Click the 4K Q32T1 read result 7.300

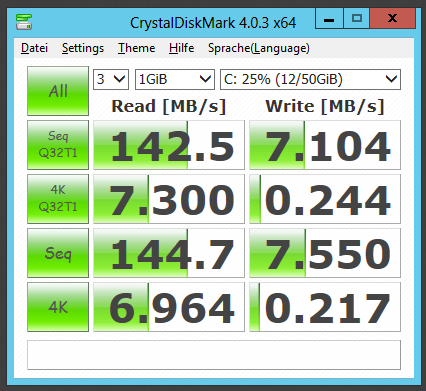tap(169, 199)
